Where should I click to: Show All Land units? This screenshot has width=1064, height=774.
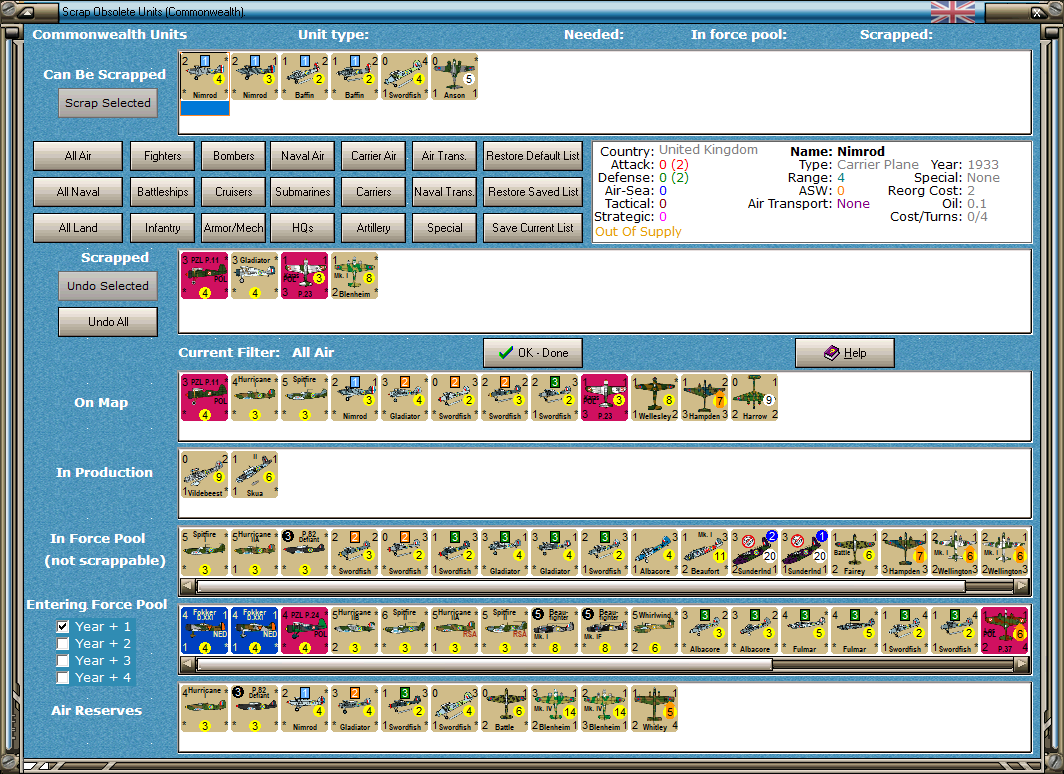[x=78, y=228]
